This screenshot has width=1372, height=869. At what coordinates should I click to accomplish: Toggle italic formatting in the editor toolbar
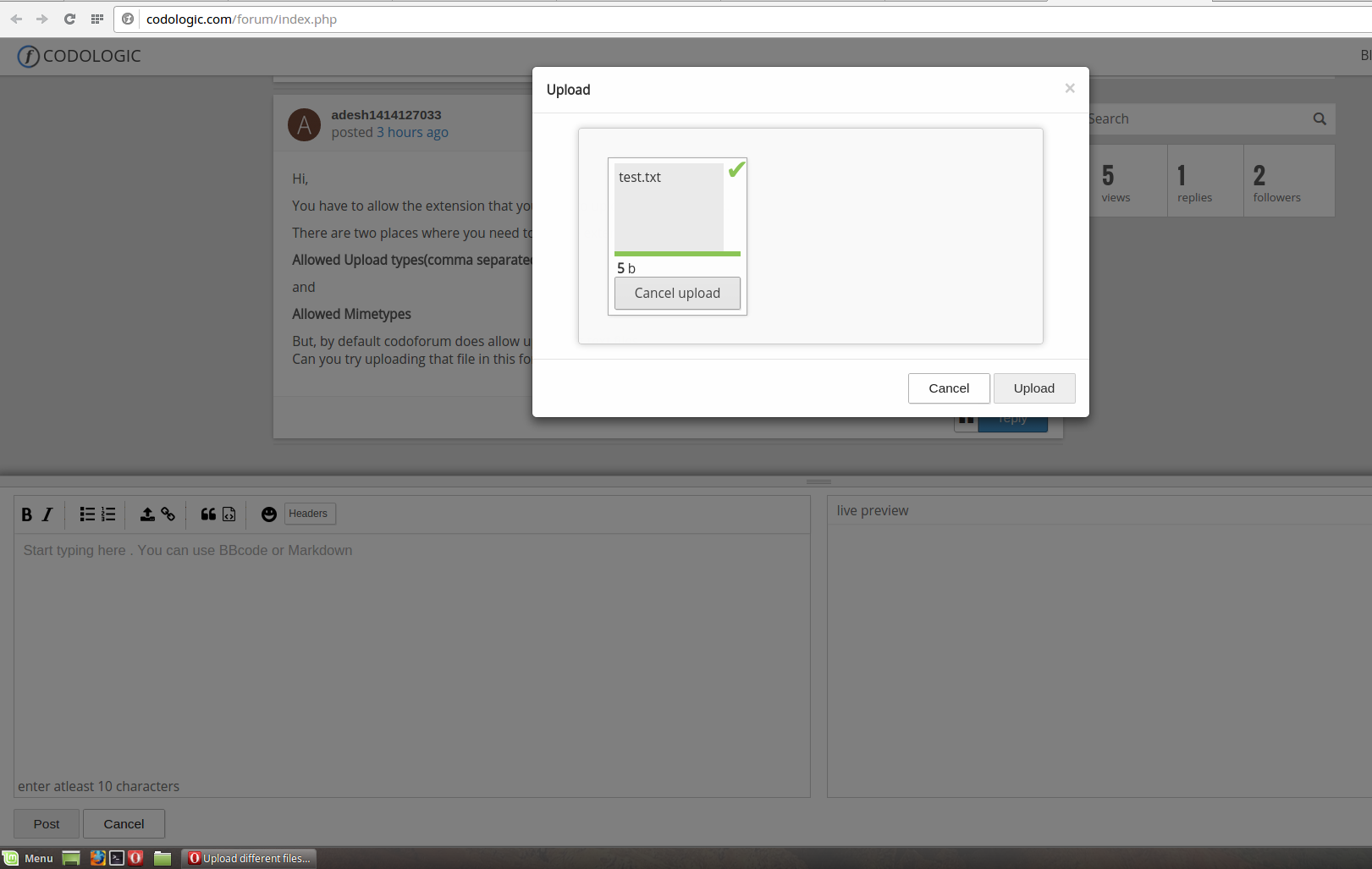click(x=47, y=514)
